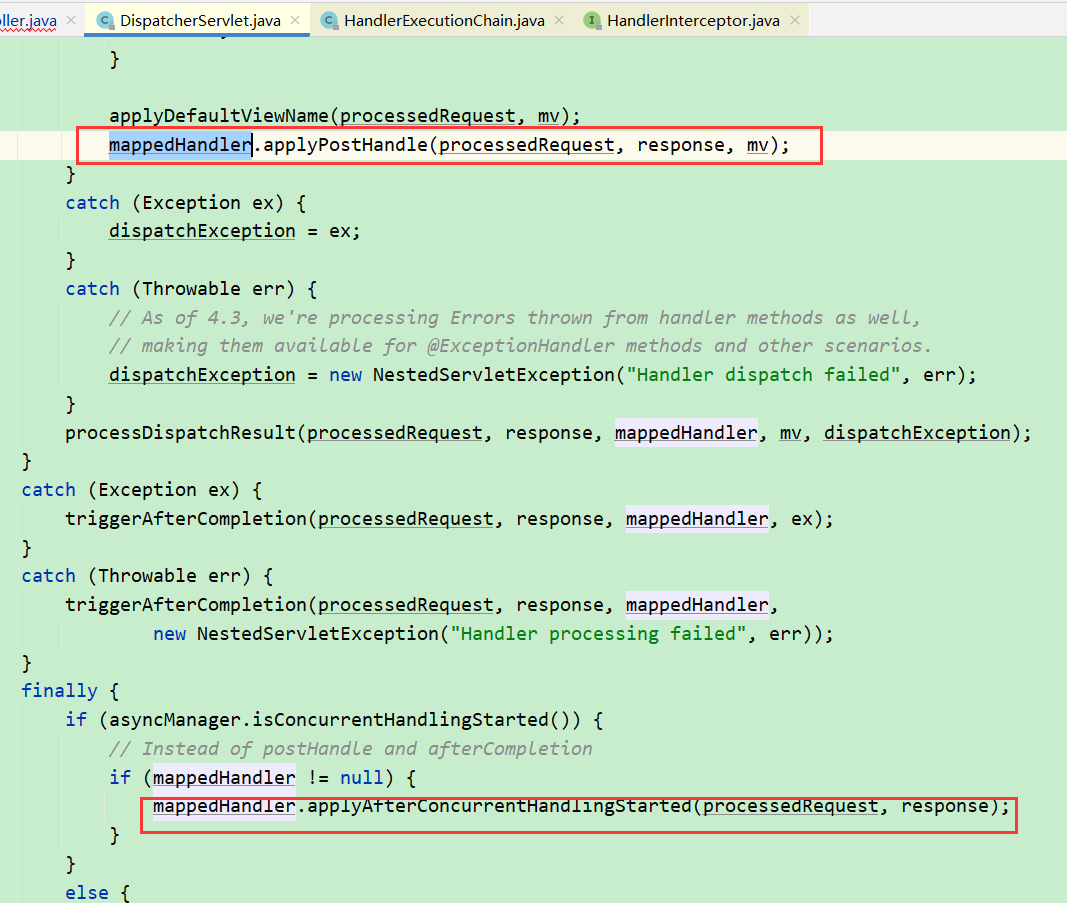
Task: Click the finally keyword
Action: click(x=59, y=691)
